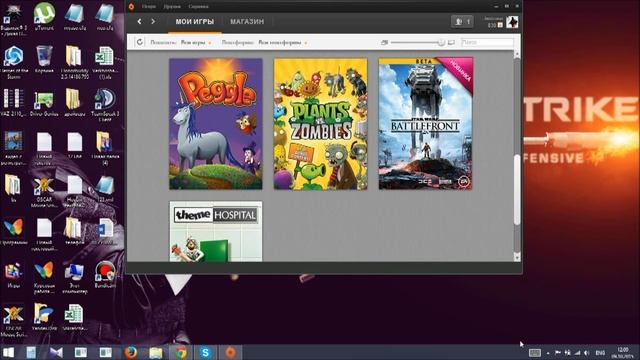
Task: Click the ENG language indicator
Action: point(600,353)
